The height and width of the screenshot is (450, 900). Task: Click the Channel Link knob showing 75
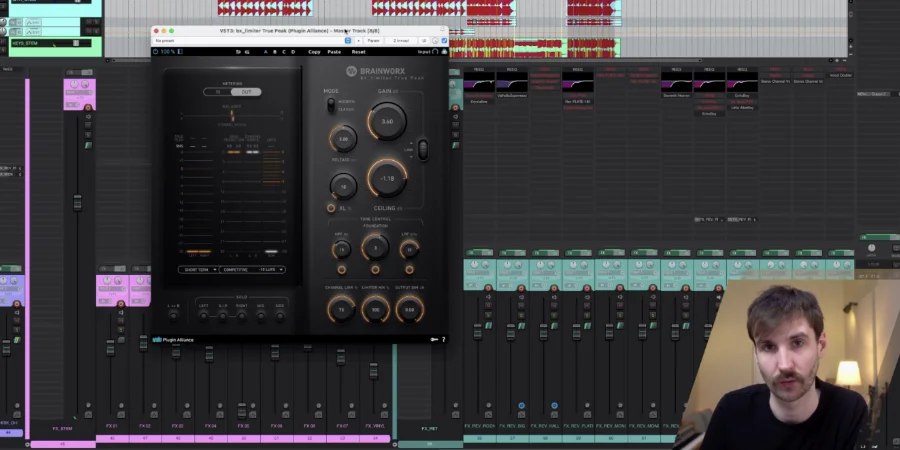[x=342, y=310]
